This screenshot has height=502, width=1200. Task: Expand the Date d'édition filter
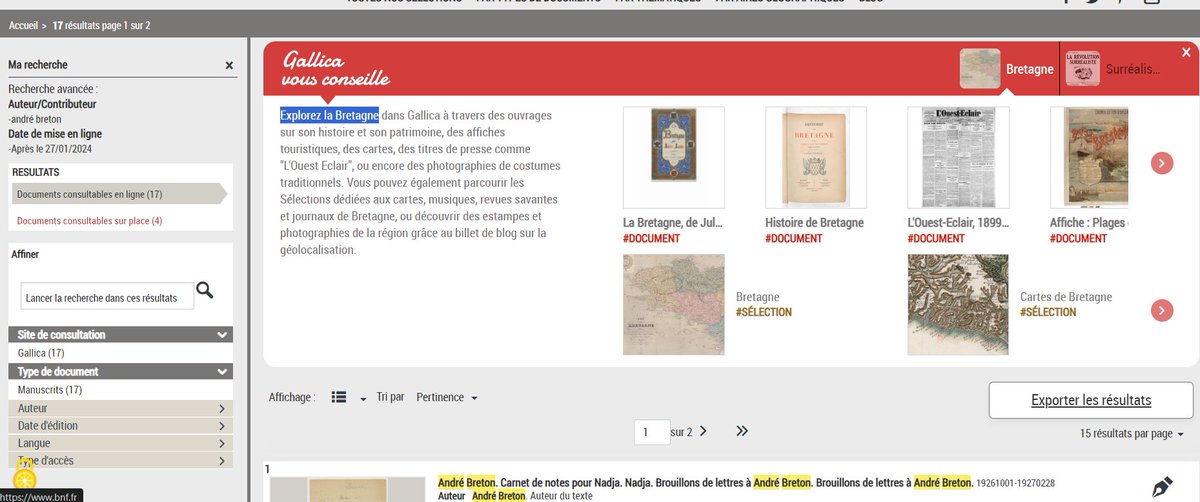pos(120,425)
